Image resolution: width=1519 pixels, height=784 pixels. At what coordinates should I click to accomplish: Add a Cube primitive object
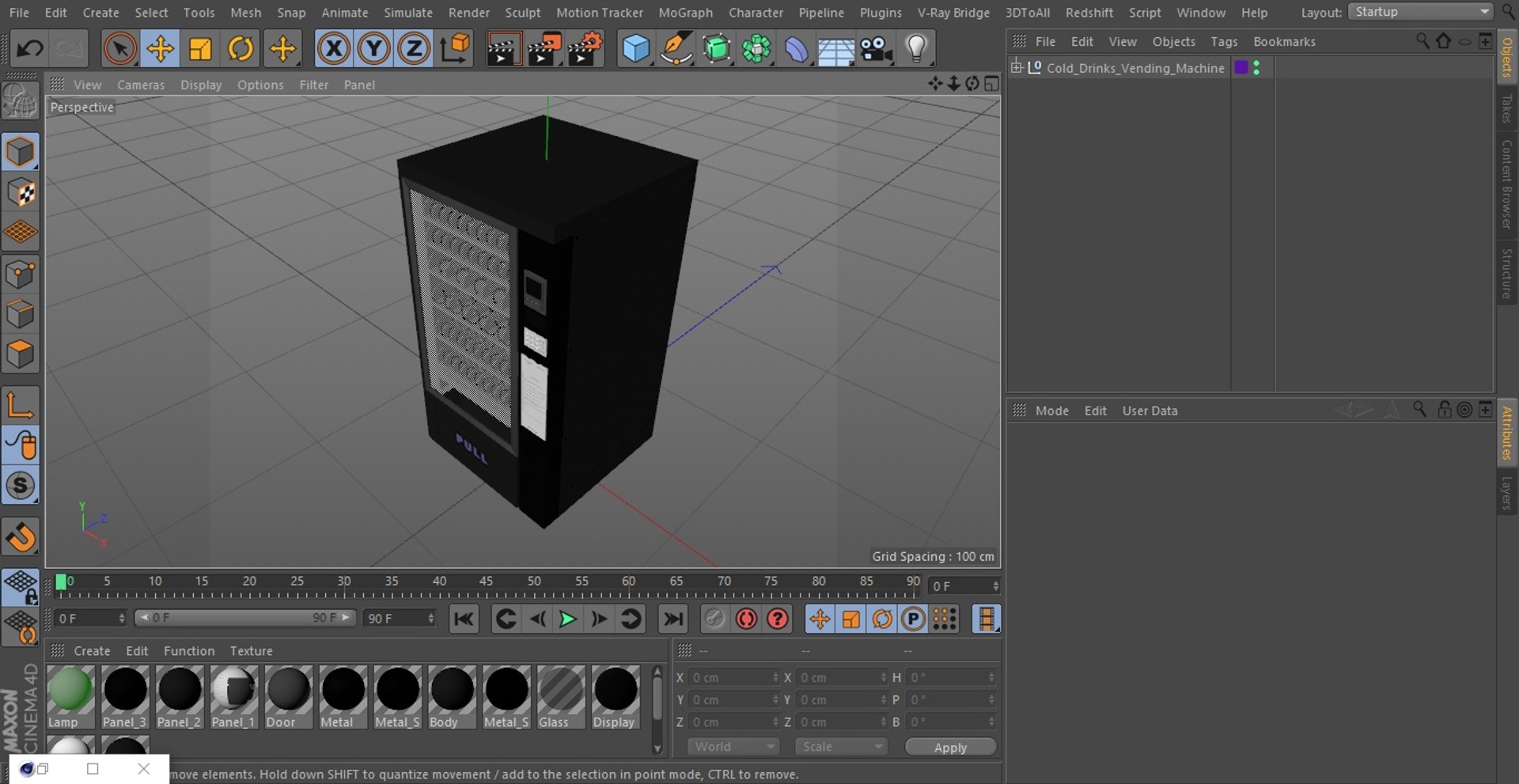point(635,49)
